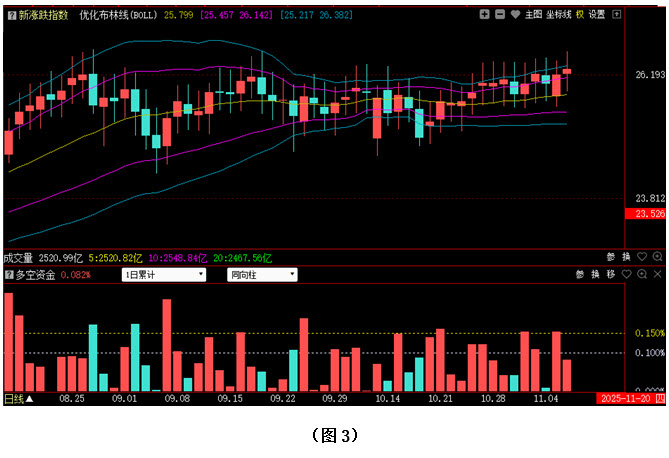Open the 1日累计 dropdown
Image resolution: width=669 pixels, height=458 pixels.
164,274
